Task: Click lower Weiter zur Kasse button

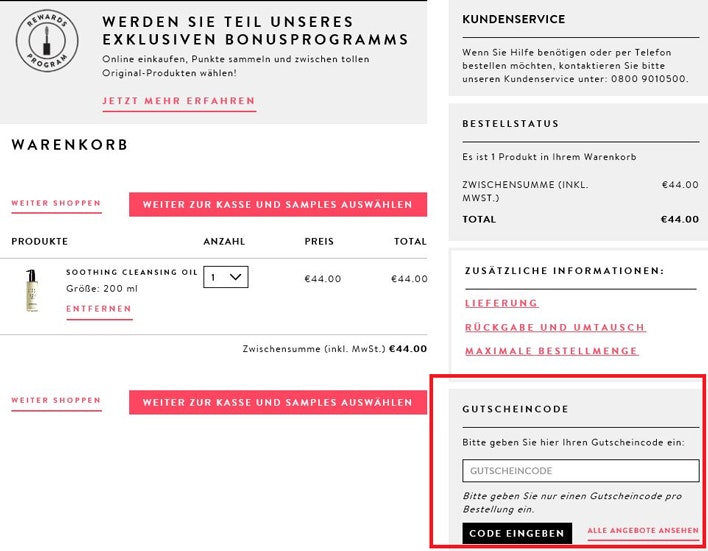Action: pos(278,402)
